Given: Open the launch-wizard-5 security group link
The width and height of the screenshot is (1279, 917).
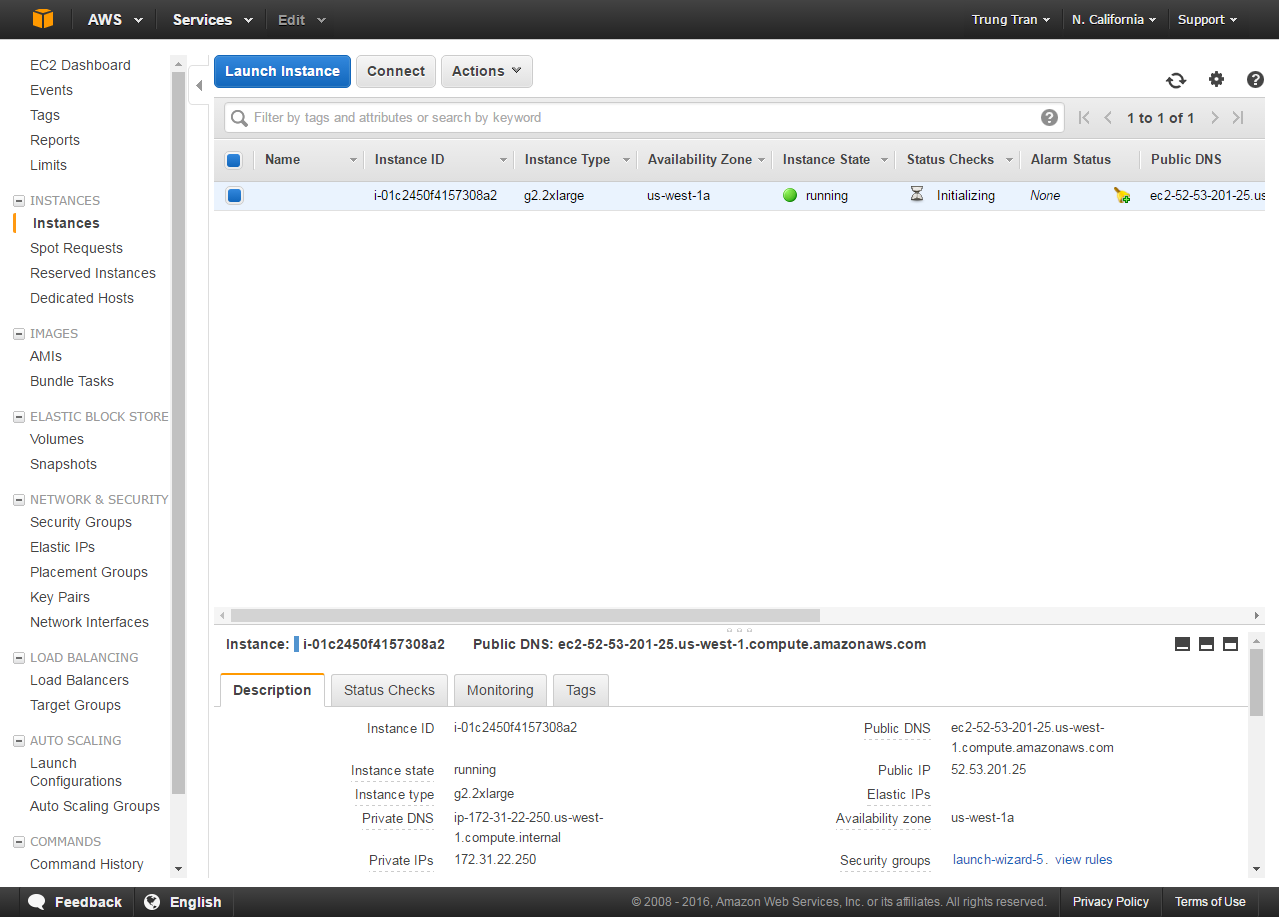Looking at the screenshot, I should click(x=998, y=859).
